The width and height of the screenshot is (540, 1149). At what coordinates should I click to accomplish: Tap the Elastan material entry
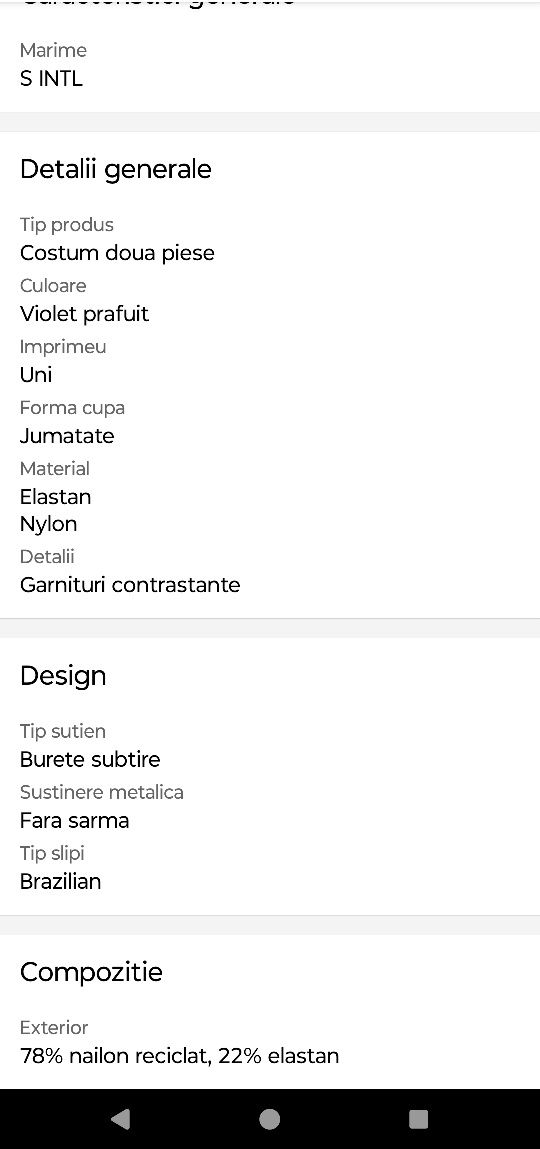tap(56, 497)
